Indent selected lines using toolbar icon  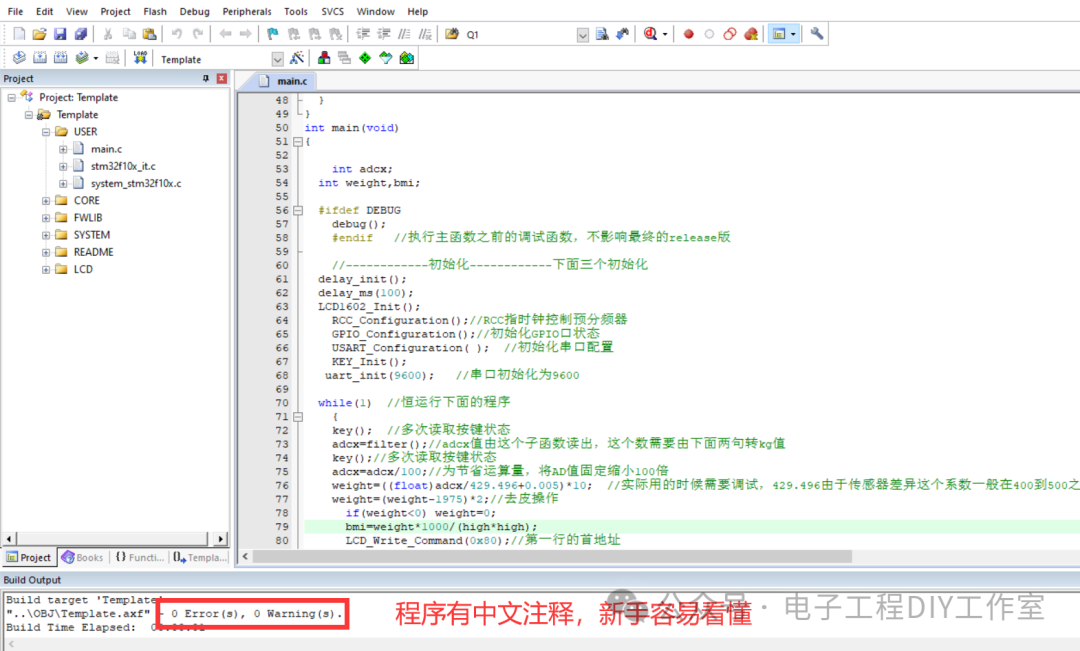pos(363,34)
